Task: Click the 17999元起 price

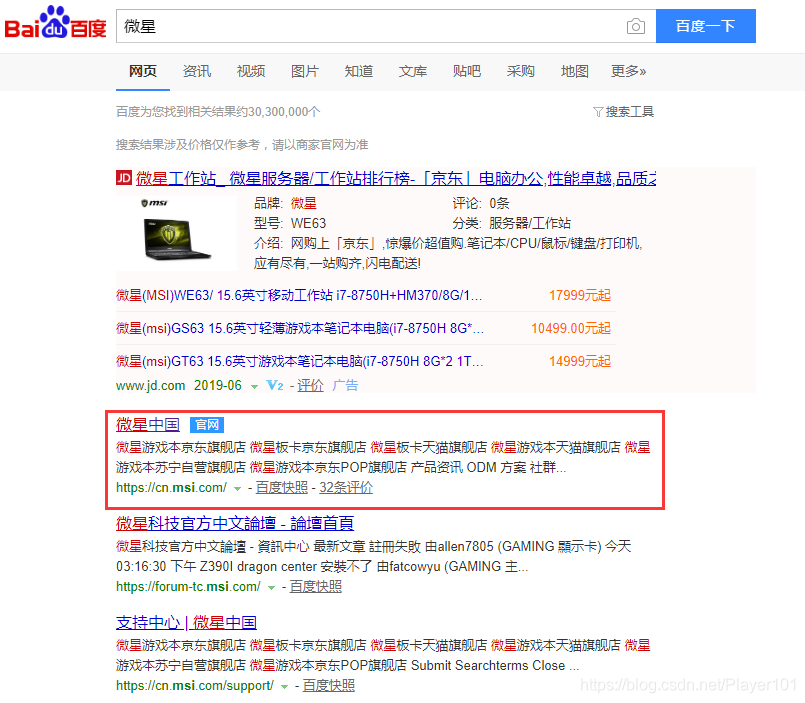Action: (x=580, y=295)
